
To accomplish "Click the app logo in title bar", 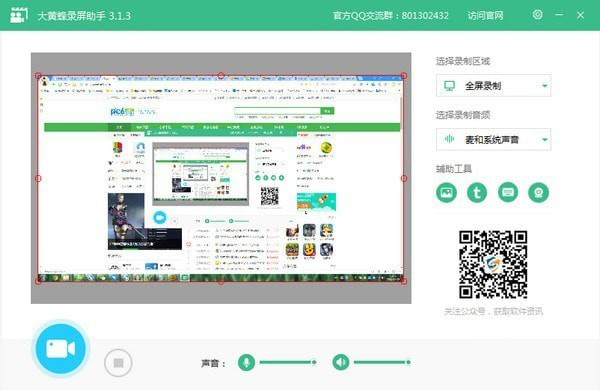I will coord(19,15).
